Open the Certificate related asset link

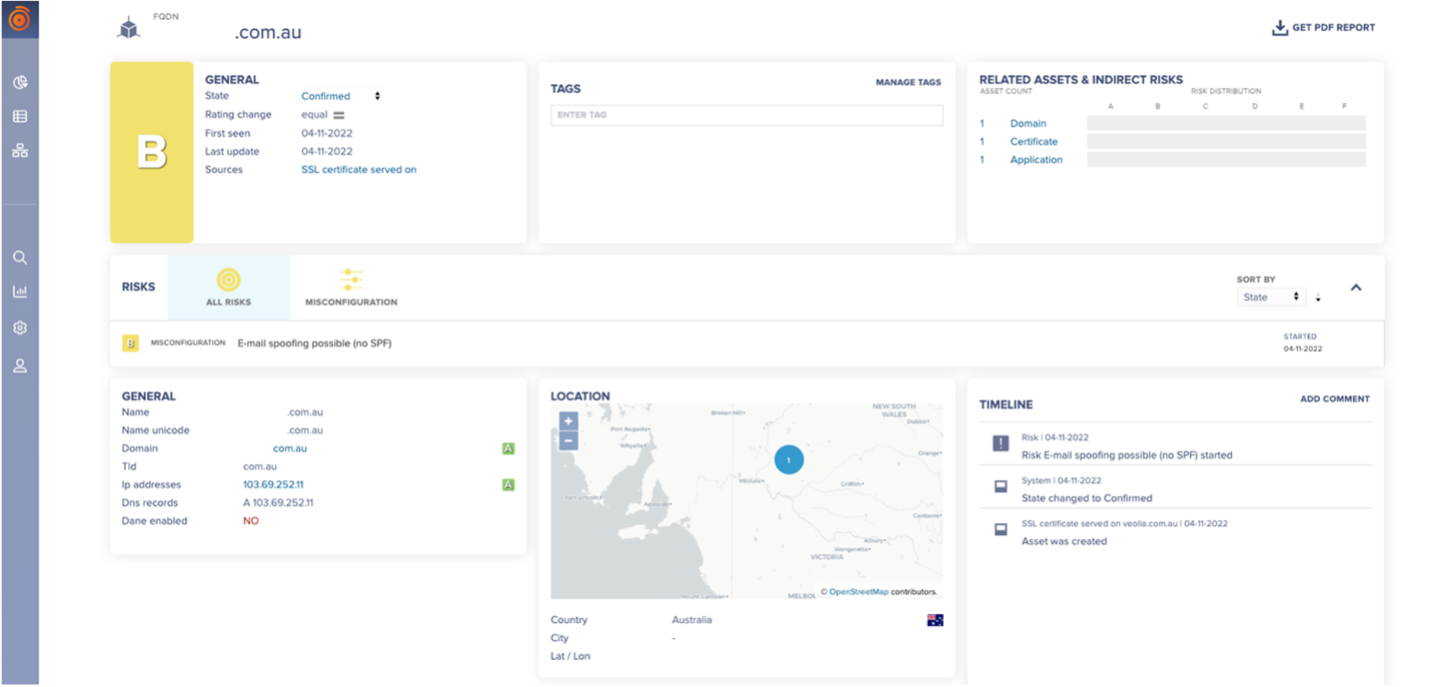[x=1034, y=142]
